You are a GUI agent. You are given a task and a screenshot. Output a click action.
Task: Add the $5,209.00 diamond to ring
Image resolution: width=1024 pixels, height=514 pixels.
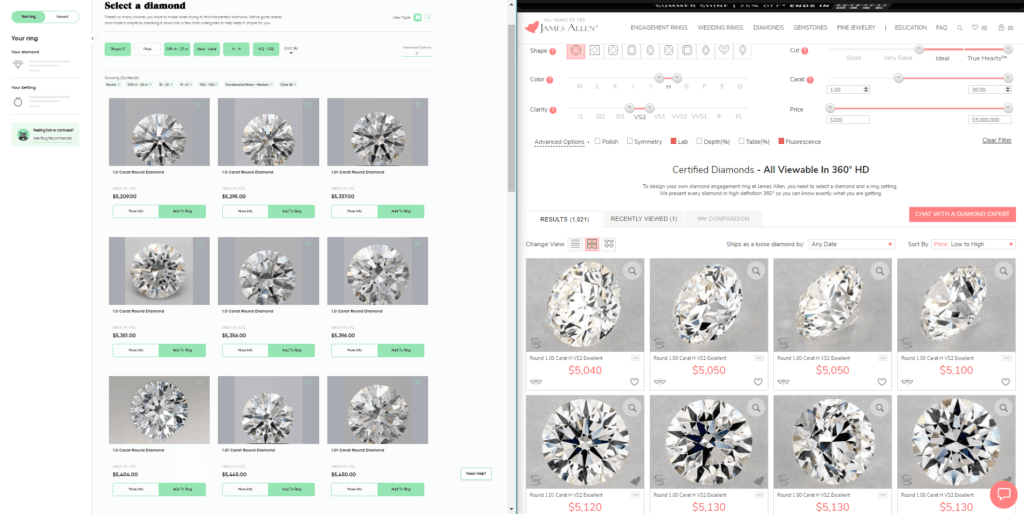182,211
